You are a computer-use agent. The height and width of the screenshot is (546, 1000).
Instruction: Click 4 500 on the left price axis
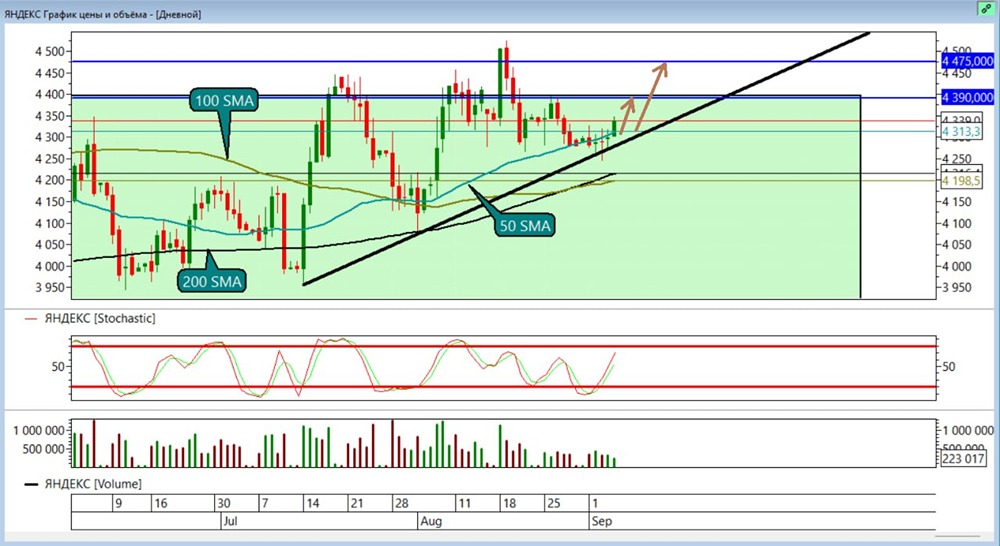[x=50, y=51]
